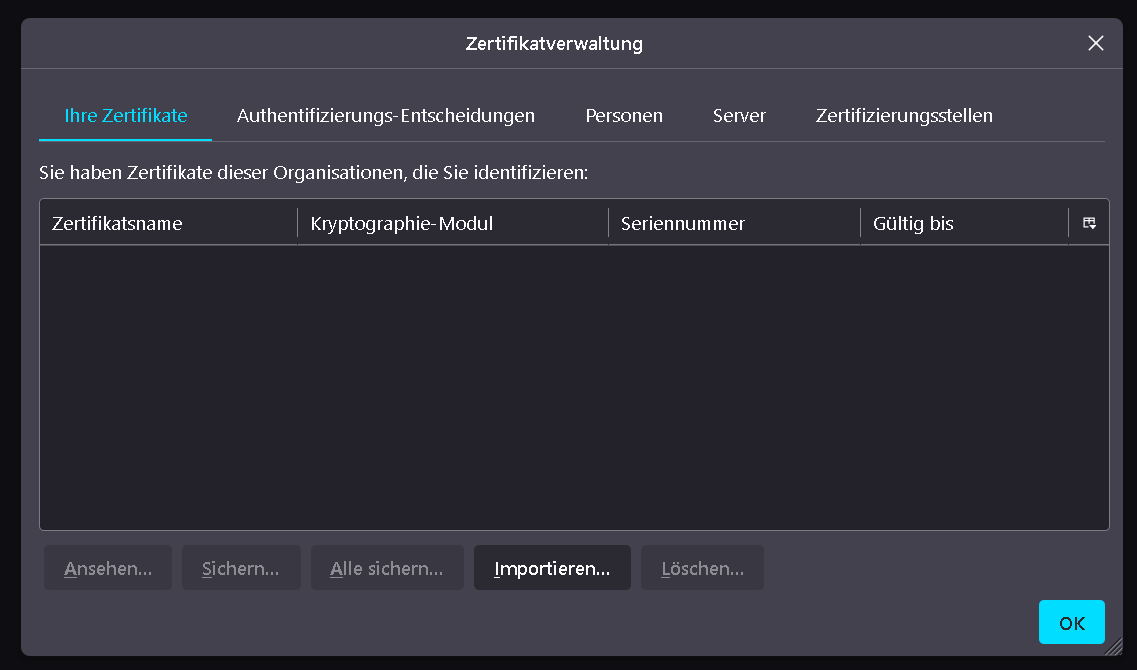Open the column picker icon in table header

coord(1089,223)
